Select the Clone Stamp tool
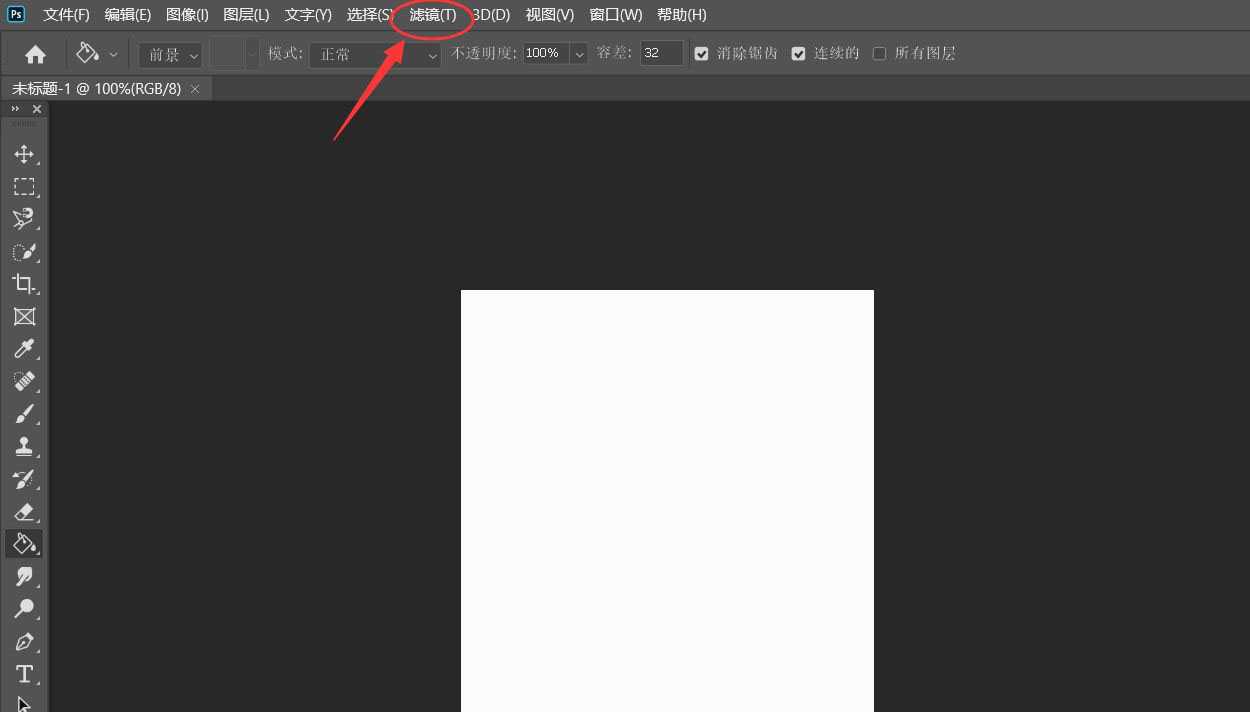 tap(24, 446)
